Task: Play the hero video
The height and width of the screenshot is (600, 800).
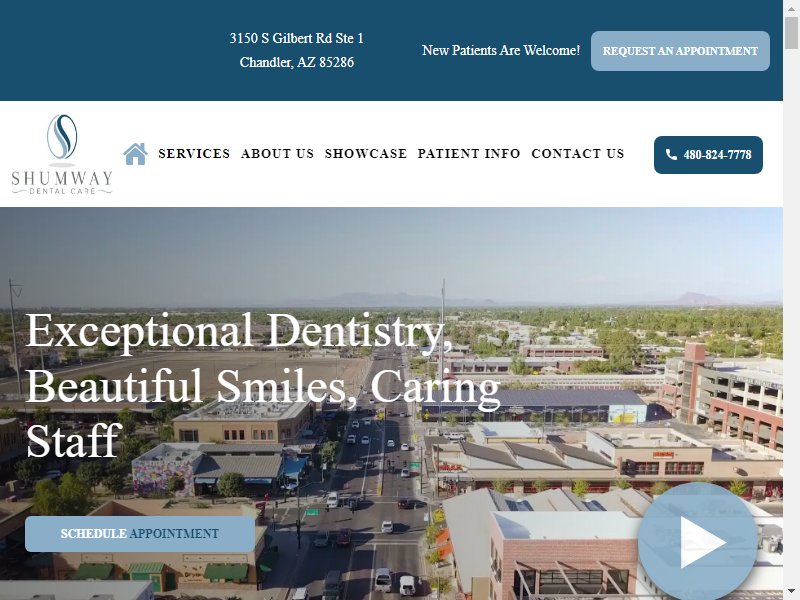Action: pyautogui.click(x=697, y=542)
